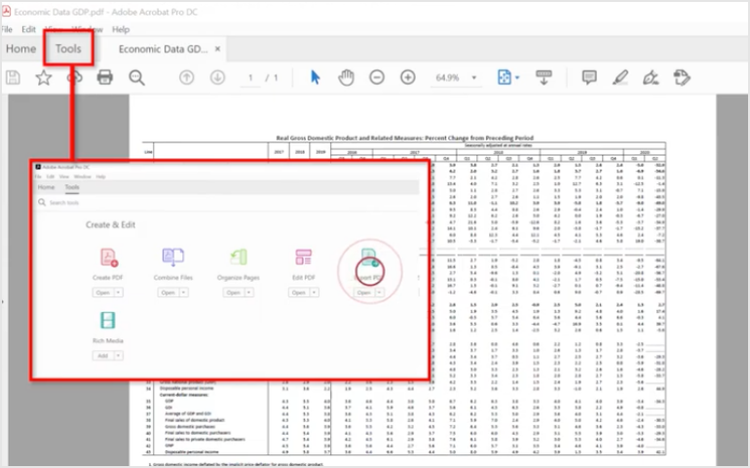Bookmark document with the star icon

44,78
